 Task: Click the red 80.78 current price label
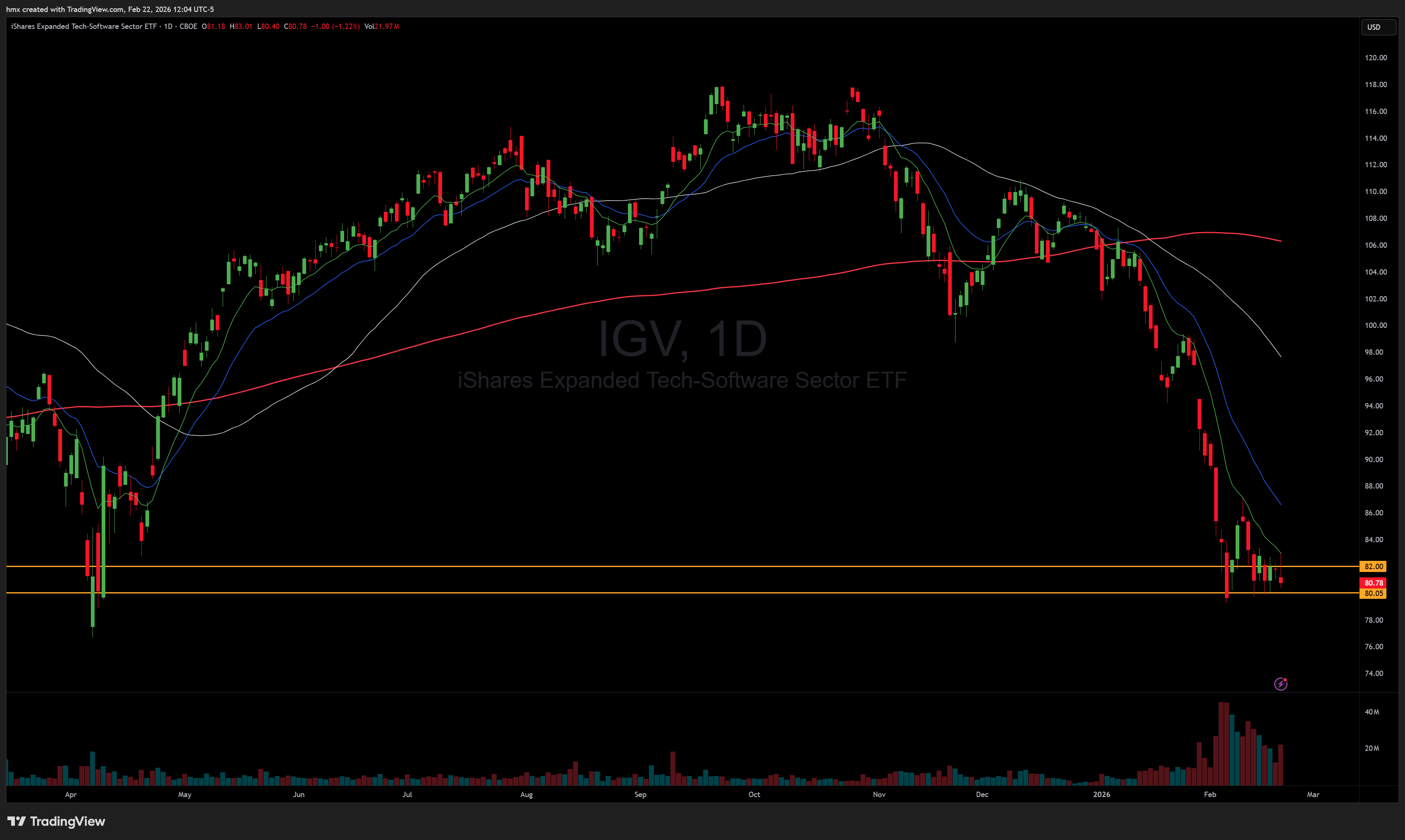(1373, 582)
